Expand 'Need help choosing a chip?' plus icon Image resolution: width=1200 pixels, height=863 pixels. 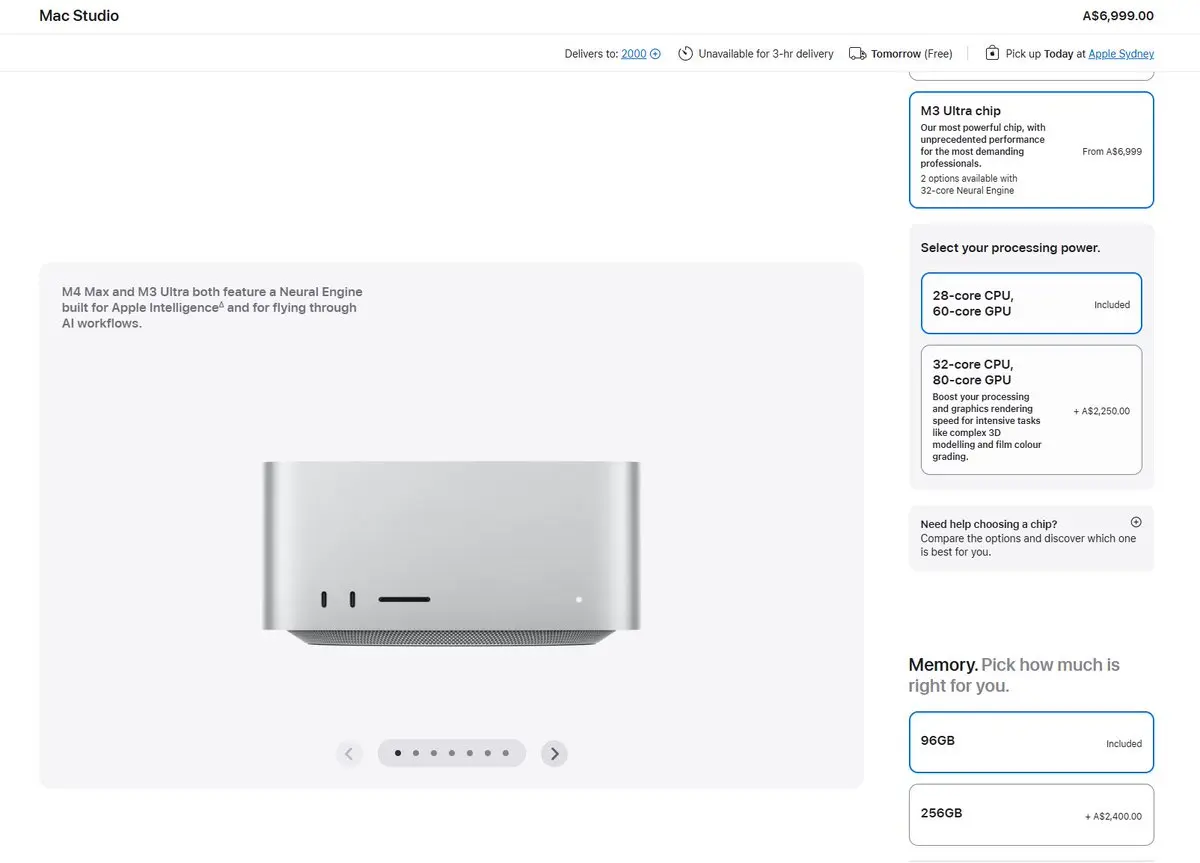point(1136,522)
